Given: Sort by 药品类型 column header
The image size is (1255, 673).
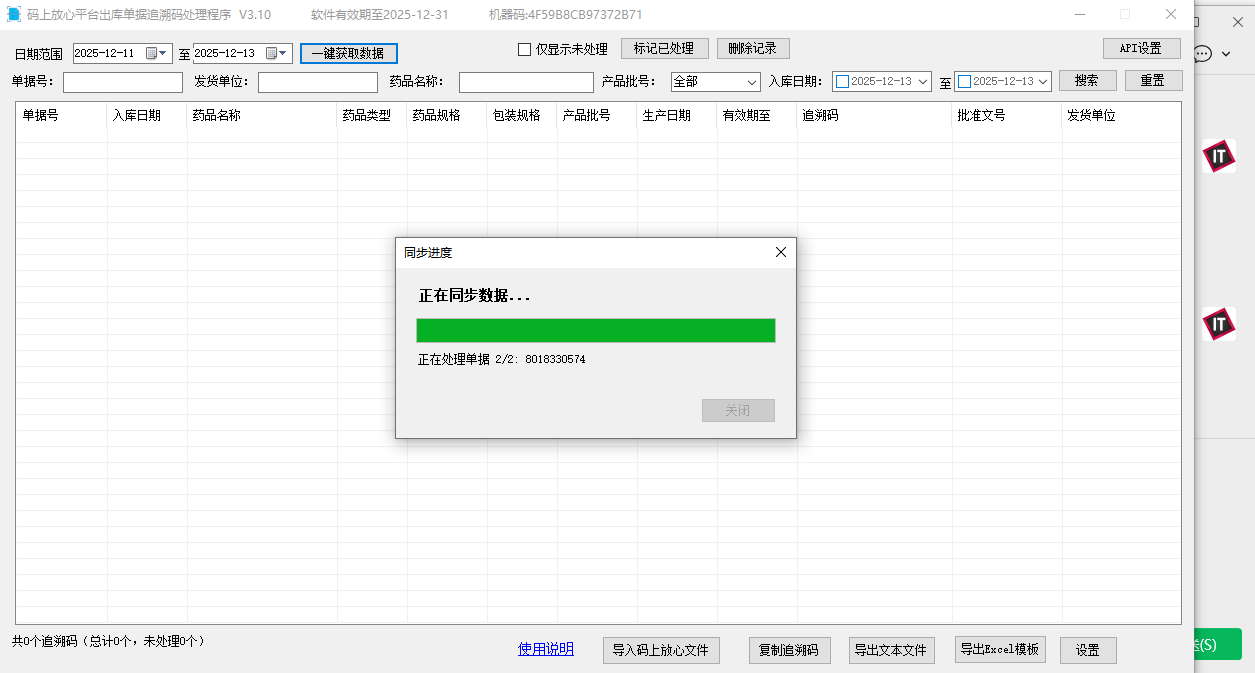Looking at the screenshot, I should pos(372,116).
